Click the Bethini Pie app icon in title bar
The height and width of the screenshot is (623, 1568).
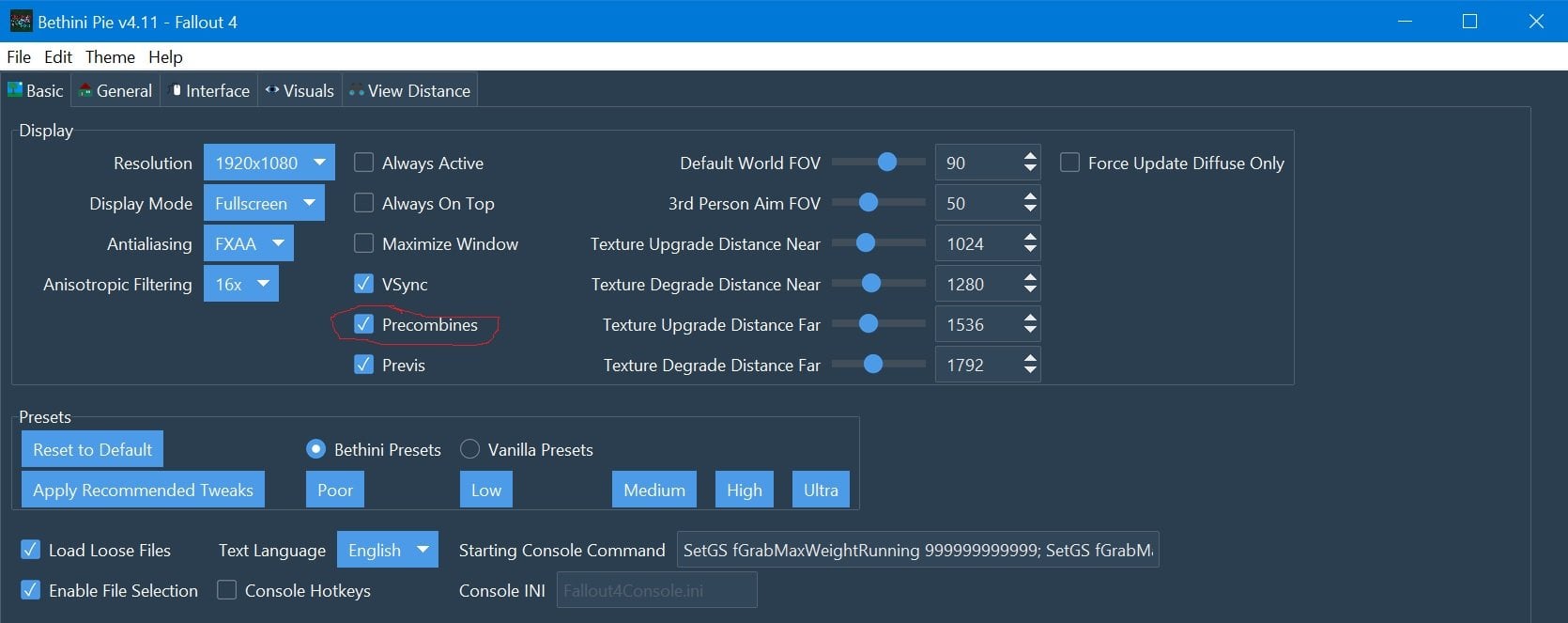coord(21,21)
